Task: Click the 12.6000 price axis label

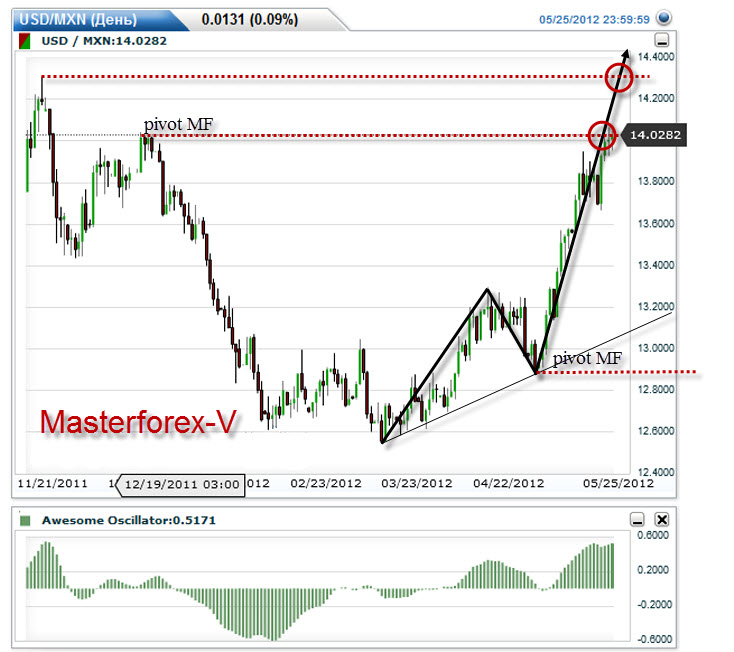Action: point(656,431)
